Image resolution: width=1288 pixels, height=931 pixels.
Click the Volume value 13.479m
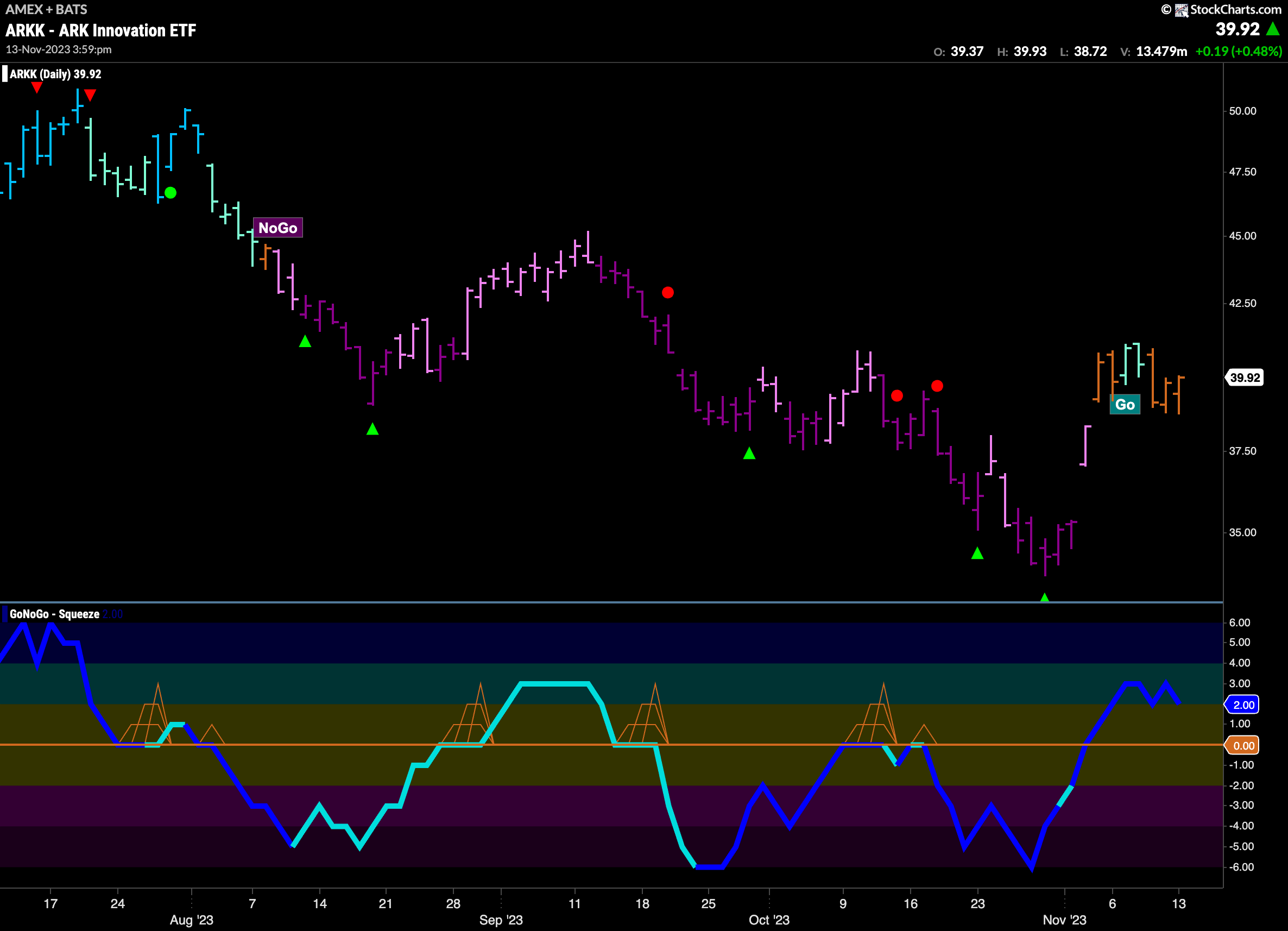[1161, 52]
